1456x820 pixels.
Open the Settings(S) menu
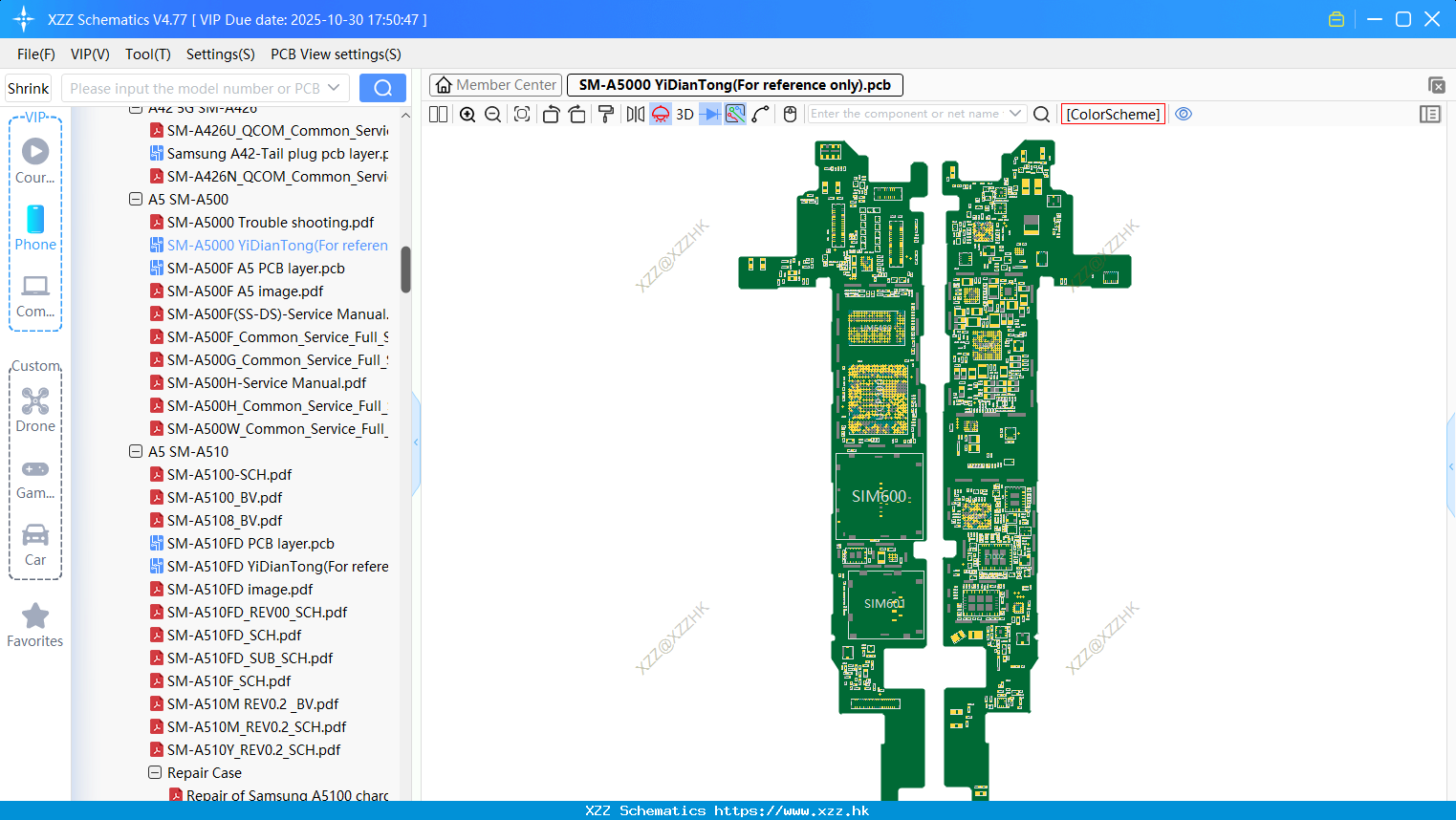[x=221, y=54]
